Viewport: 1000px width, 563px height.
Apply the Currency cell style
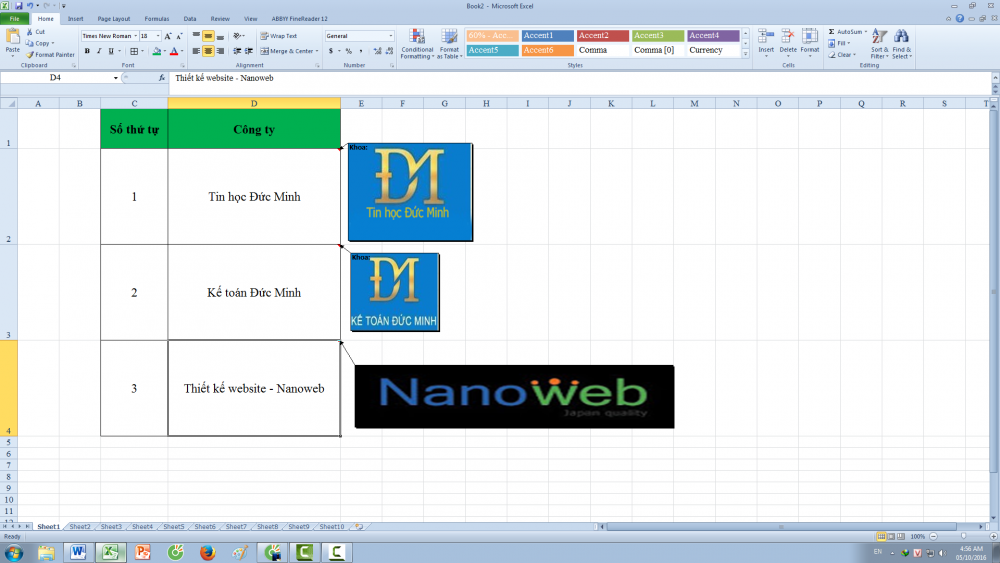(713, 50)
